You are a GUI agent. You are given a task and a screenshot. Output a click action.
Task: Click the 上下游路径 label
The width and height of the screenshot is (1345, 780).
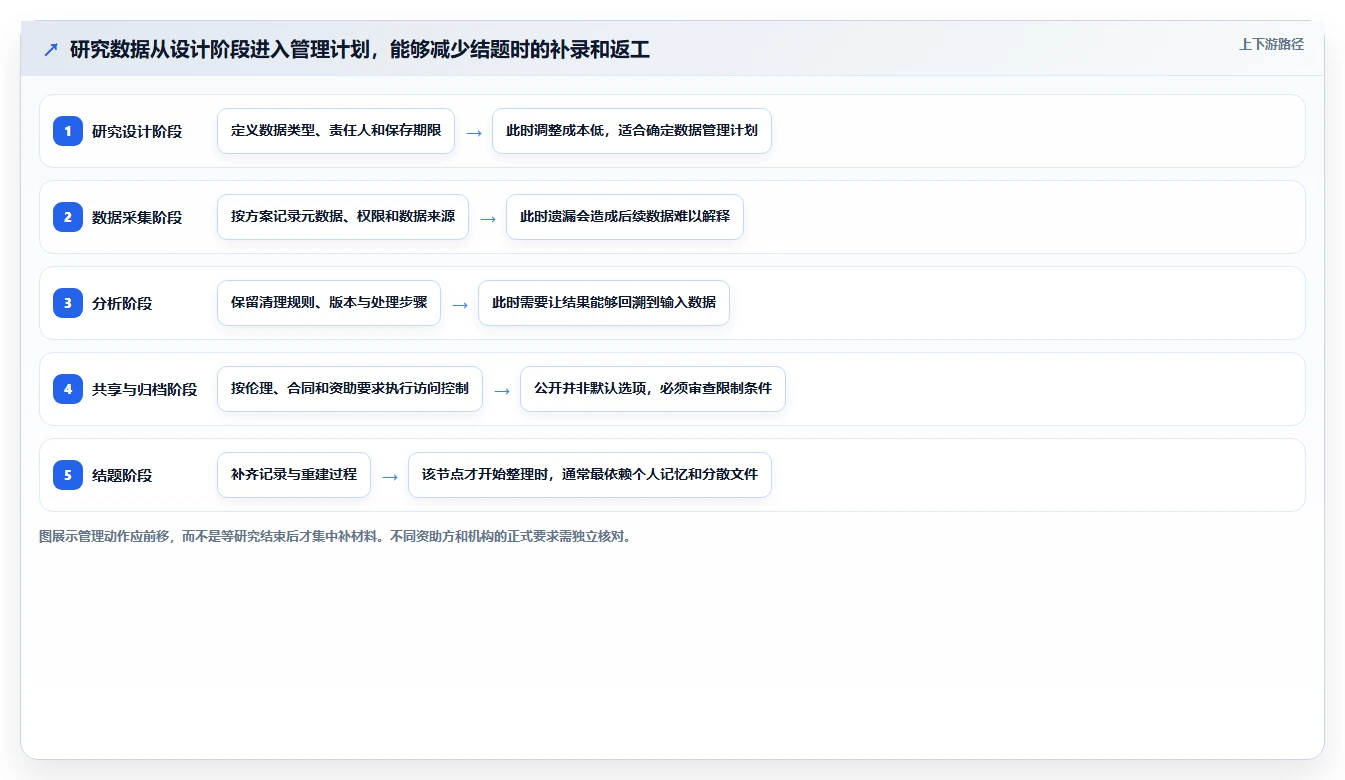[1271, 44]
